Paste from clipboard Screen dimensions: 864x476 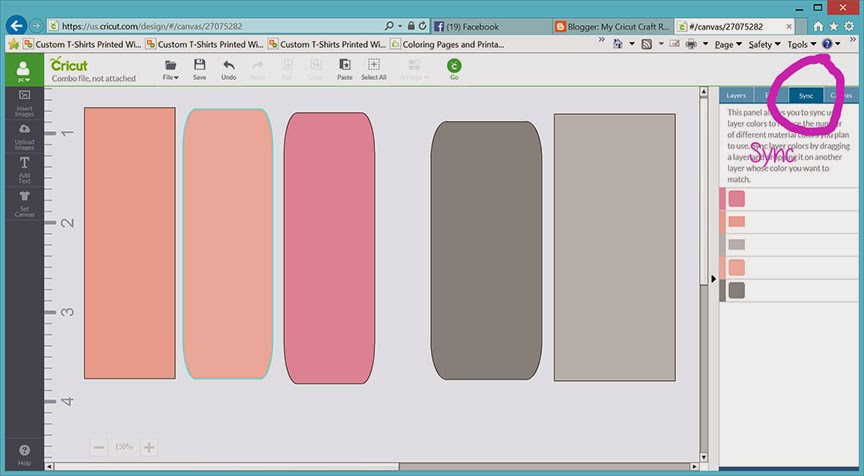pos(344,69)
